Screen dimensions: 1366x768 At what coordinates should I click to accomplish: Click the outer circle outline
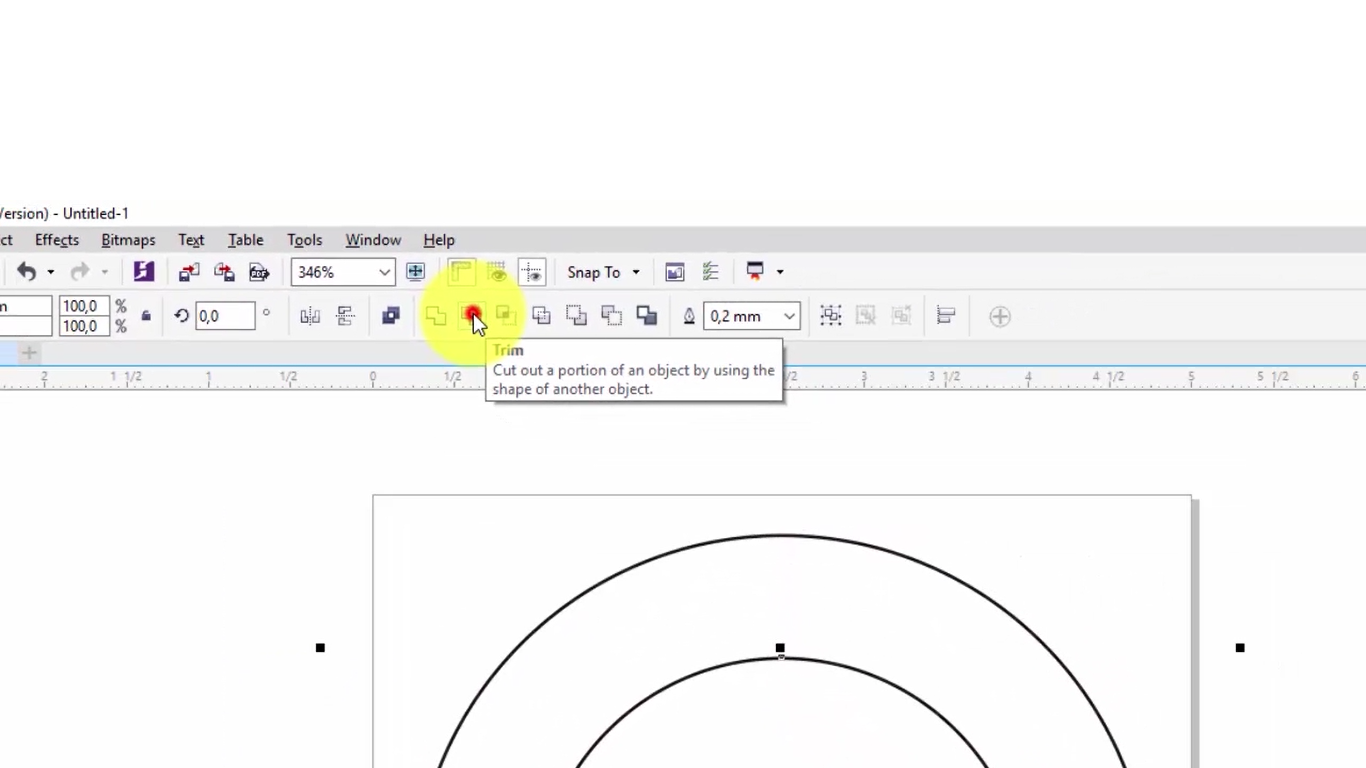coord(782,536)
